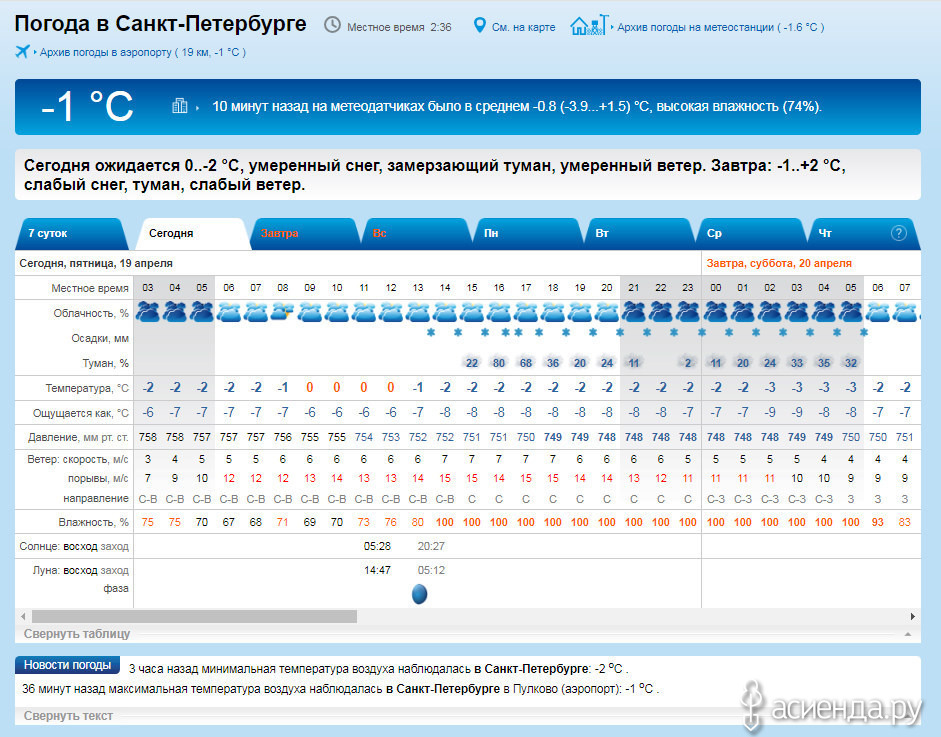Click cloudiness icon for hour 08 today
Screen dimensions: 941x737
[x=283, y=312]
